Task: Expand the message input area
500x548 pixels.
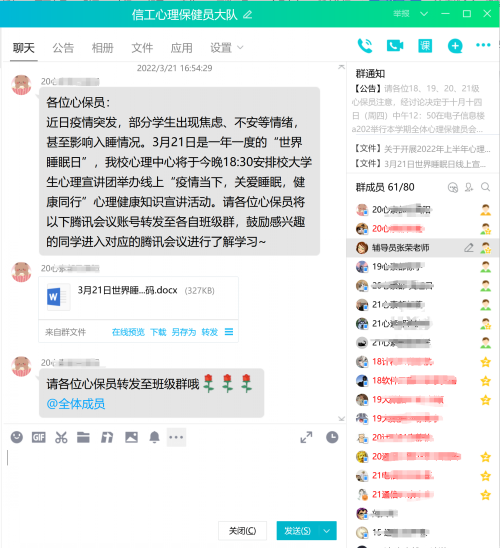Action: coord(306,437)
